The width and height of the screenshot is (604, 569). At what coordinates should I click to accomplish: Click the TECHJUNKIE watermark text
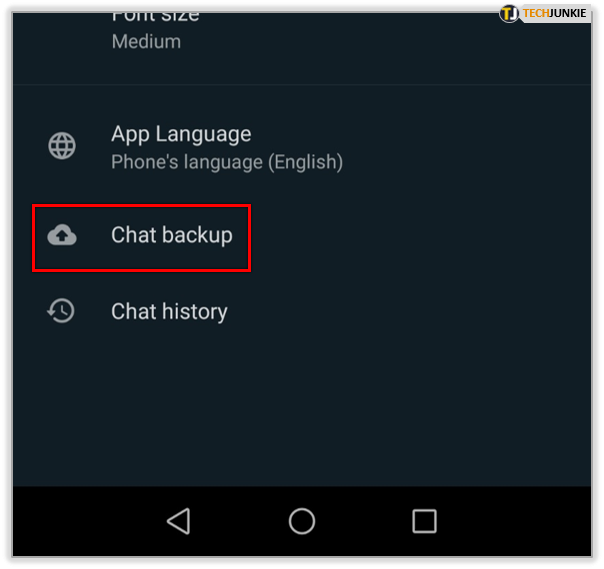click(x=555, y=13)
